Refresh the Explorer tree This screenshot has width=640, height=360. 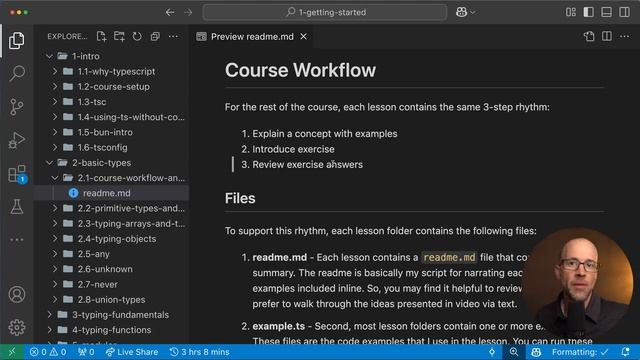coord(137,36)
